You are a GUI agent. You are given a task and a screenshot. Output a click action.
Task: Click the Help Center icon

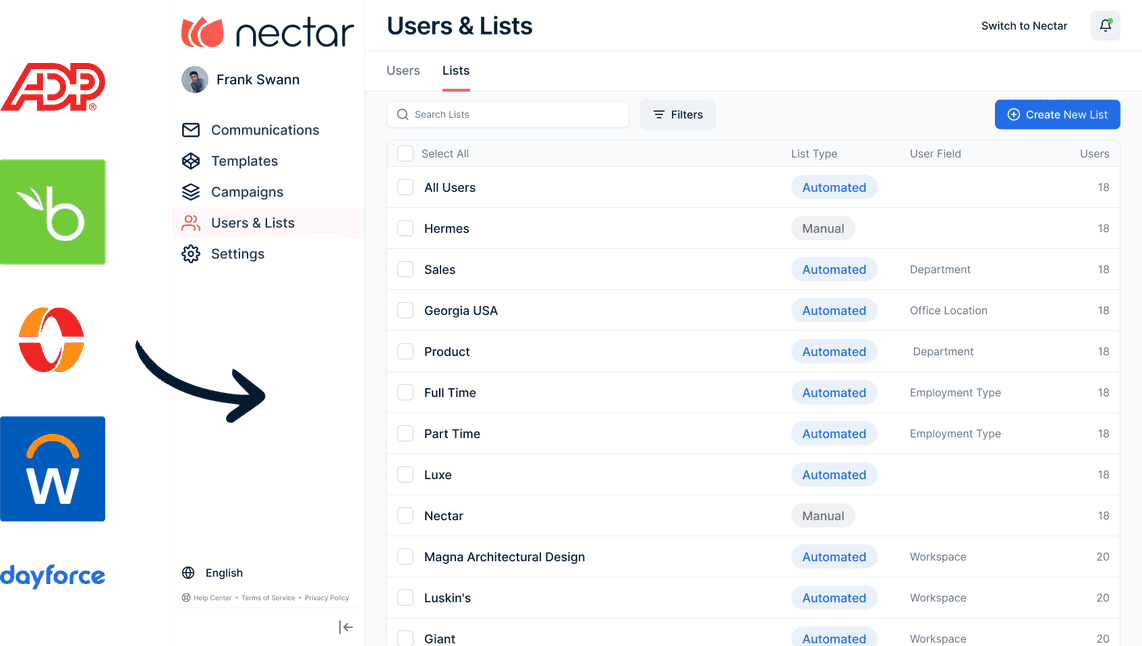[x=186, y=598]
